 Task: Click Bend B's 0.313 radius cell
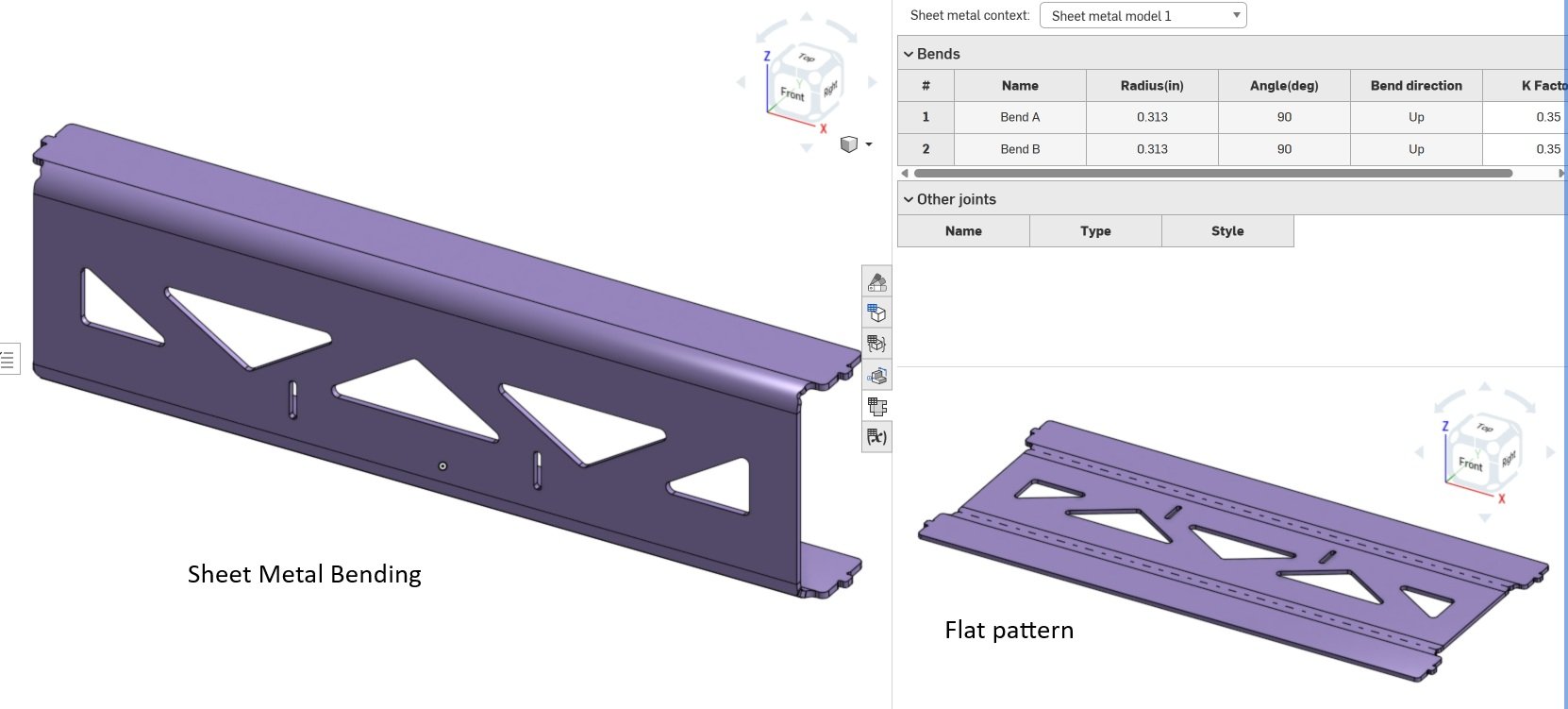1152,149
